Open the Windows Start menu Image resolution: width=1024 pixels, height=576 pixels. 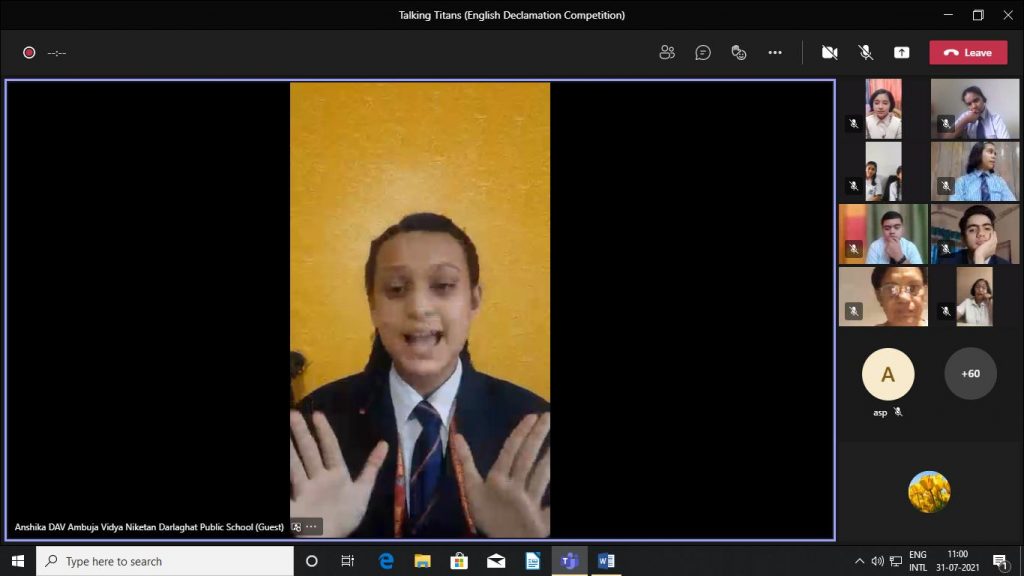pyautogui.click(x=17, y=561)
